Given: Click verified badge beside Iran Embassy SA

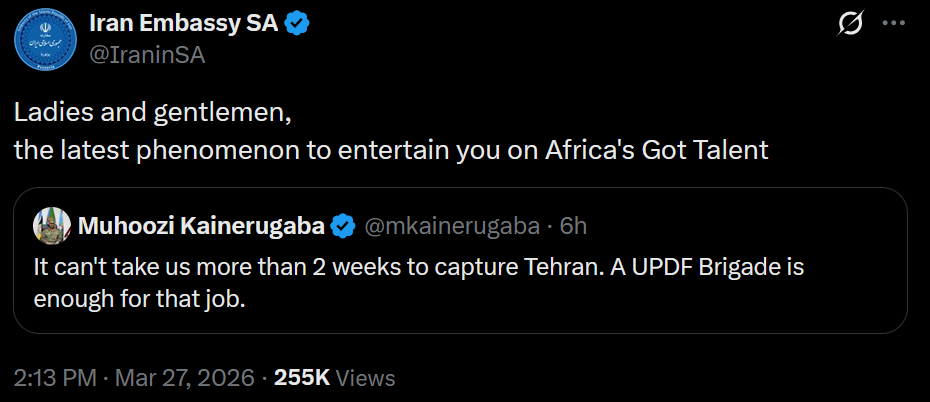Looking at the screenshot, I should 296,27.
